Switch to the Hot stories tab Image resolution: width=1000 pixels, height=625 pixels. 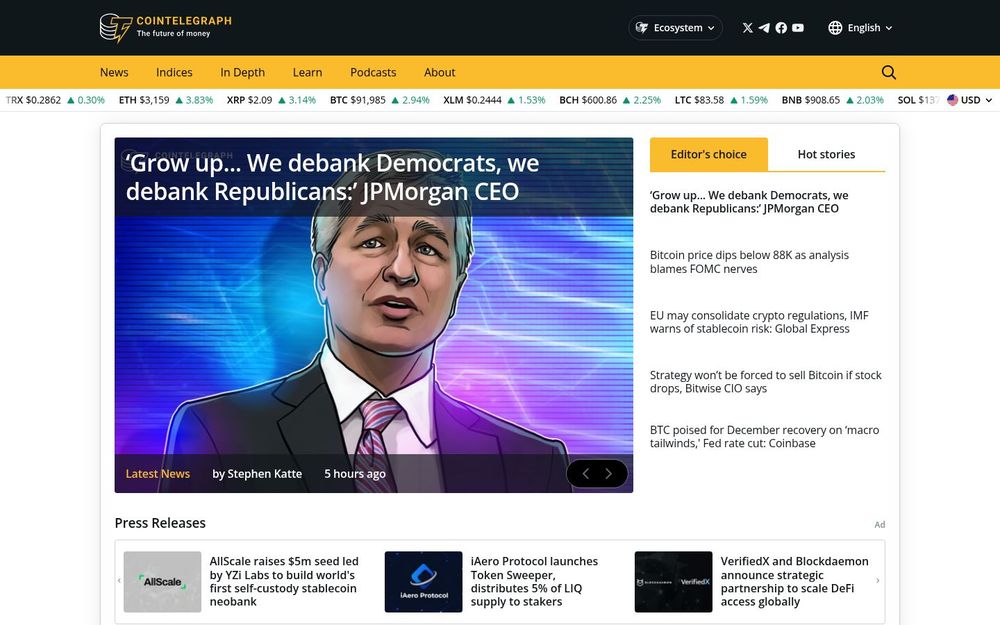[826, 154]
